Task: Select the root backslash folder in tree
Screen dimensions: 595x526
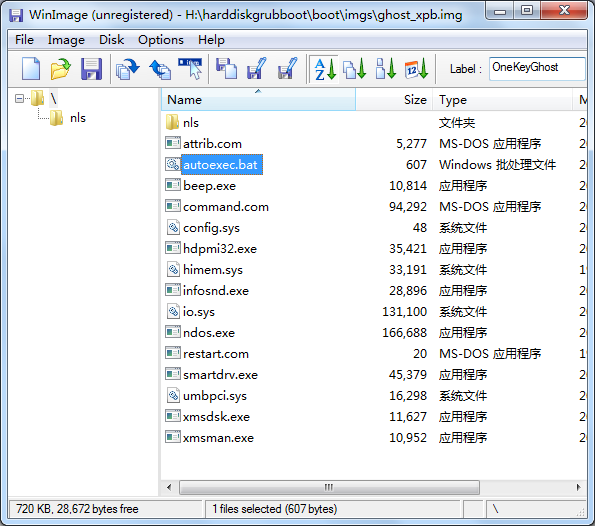Action: click(53, 99)
